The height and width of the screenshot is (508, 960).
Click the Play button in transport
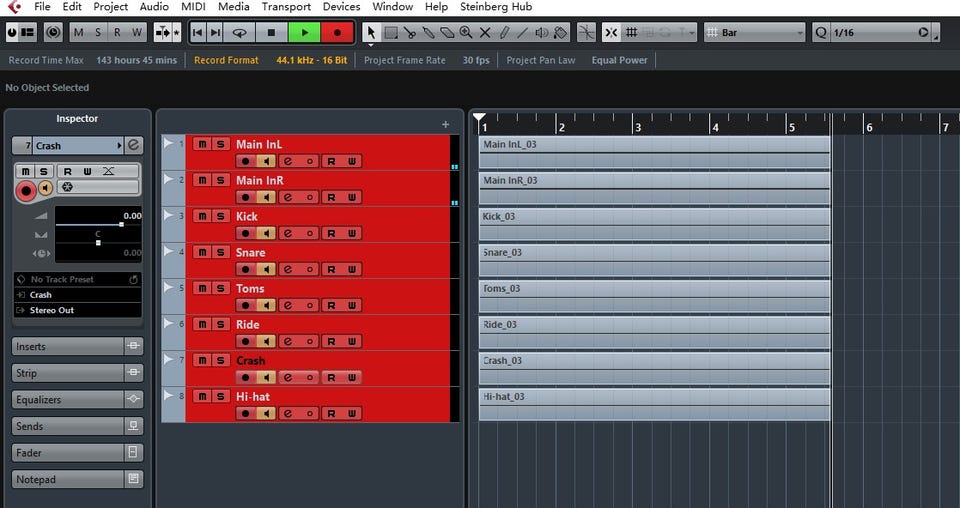coord(304,32)
